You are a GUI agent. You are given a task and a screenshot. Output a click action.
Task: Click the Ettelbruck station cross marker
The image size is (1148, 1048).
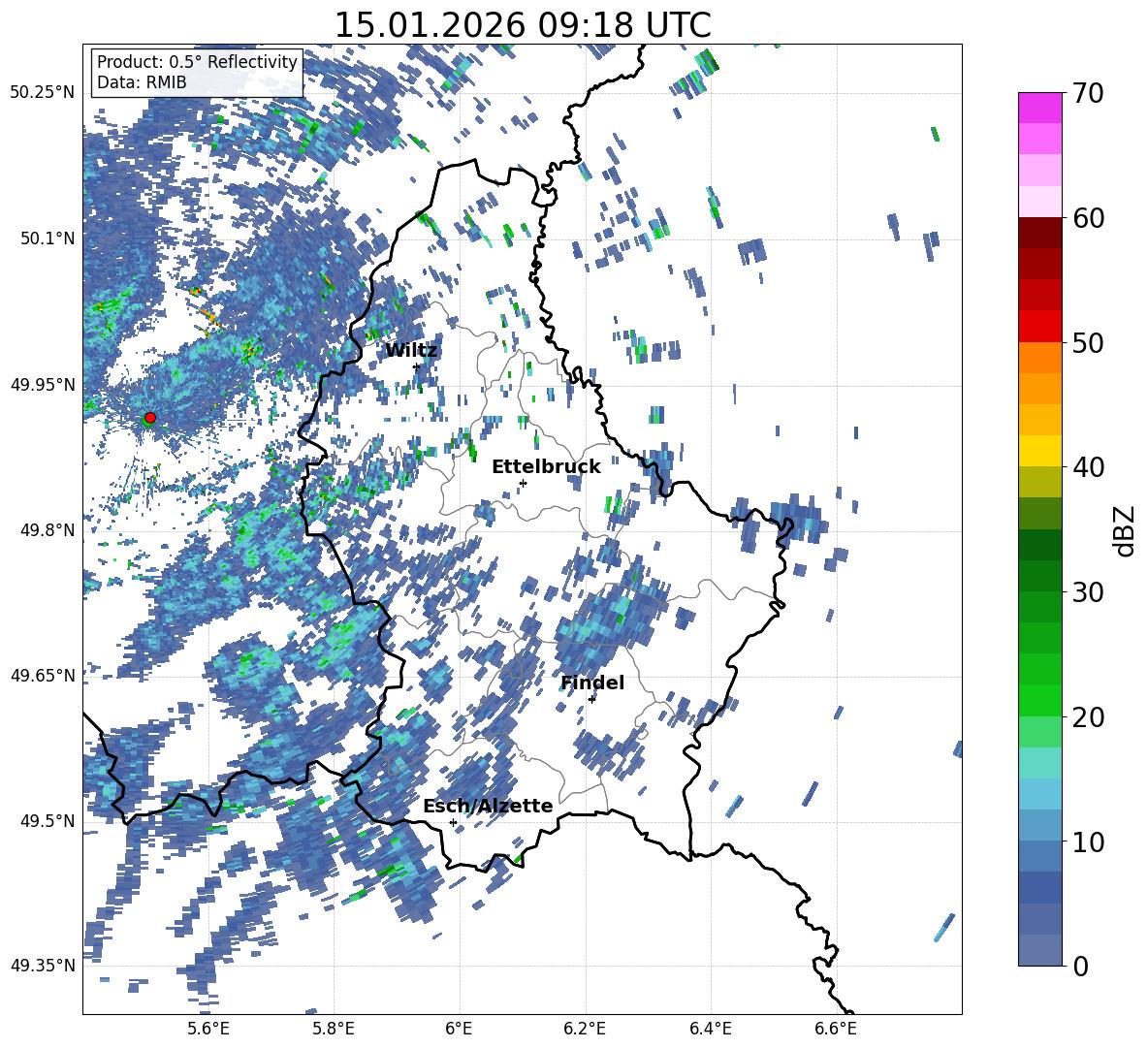(523, 483)
